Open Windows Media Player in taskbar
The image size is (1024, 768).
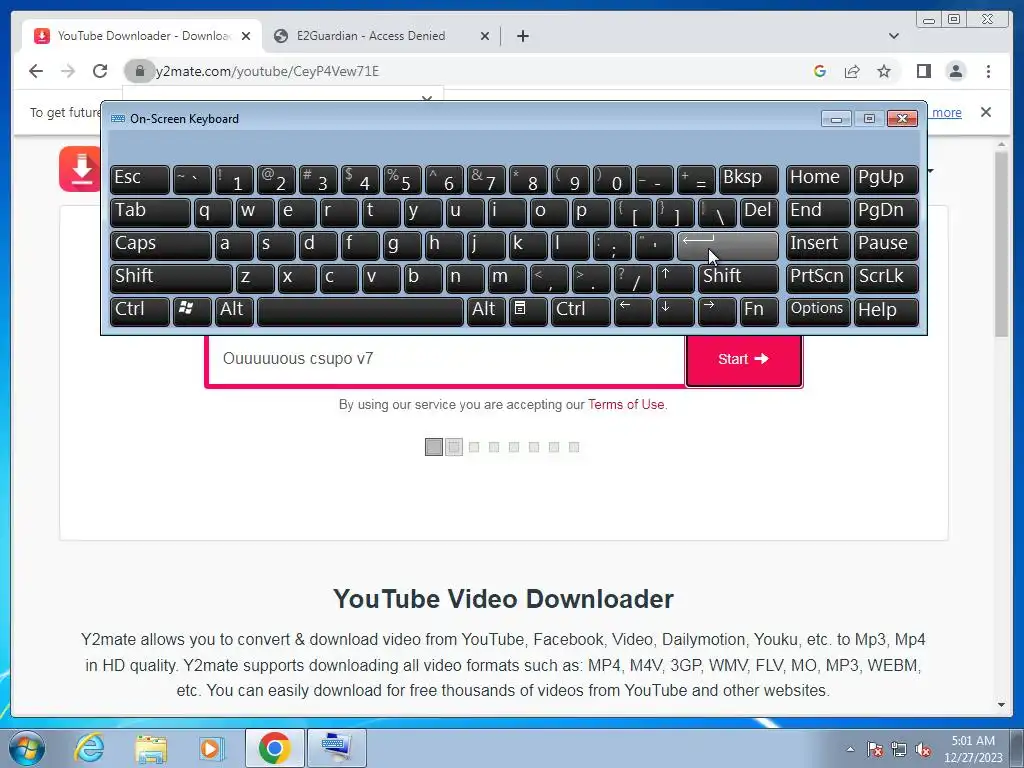pos(212,748)
